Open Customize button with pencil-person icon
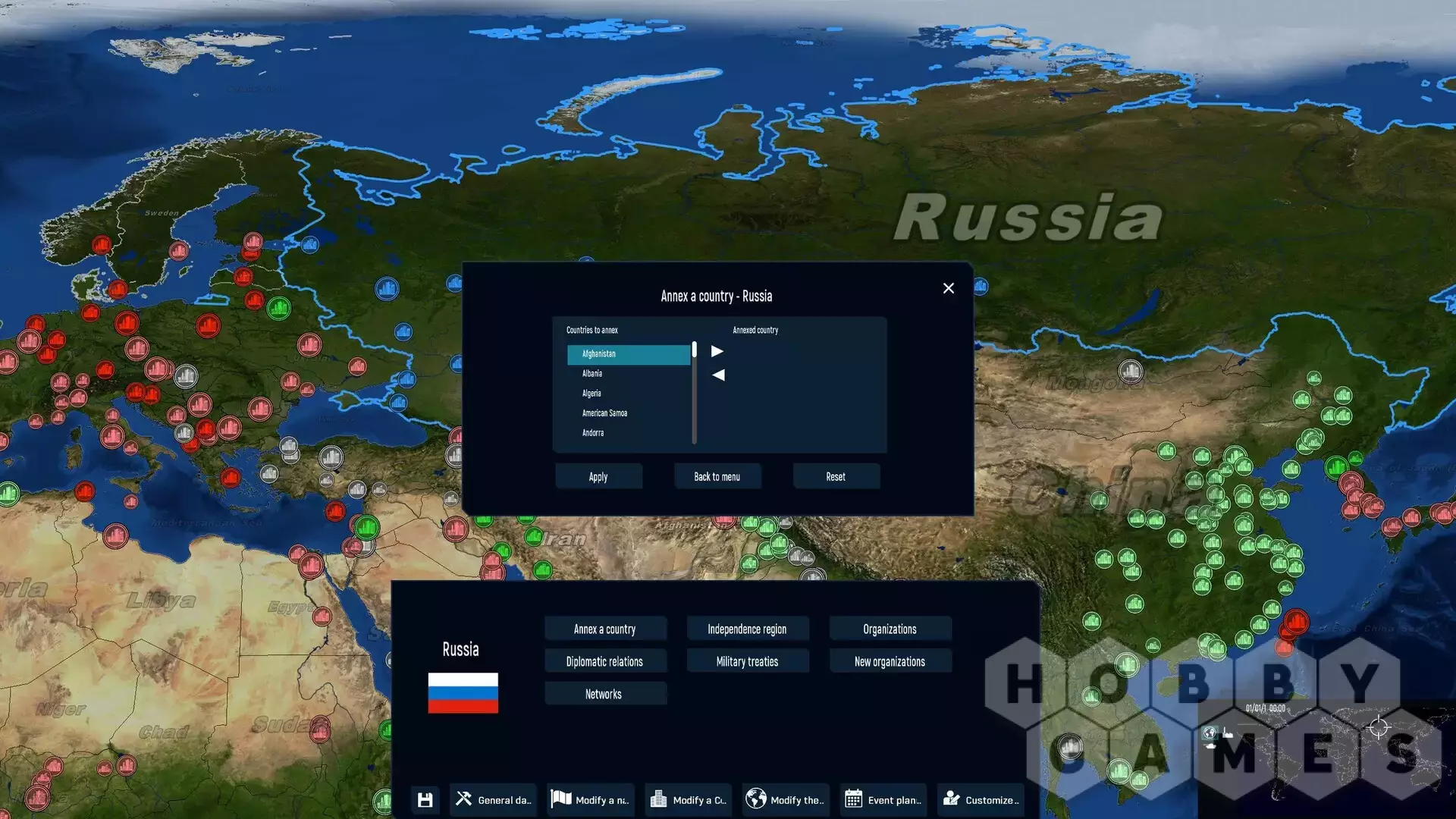 point(981,799)
